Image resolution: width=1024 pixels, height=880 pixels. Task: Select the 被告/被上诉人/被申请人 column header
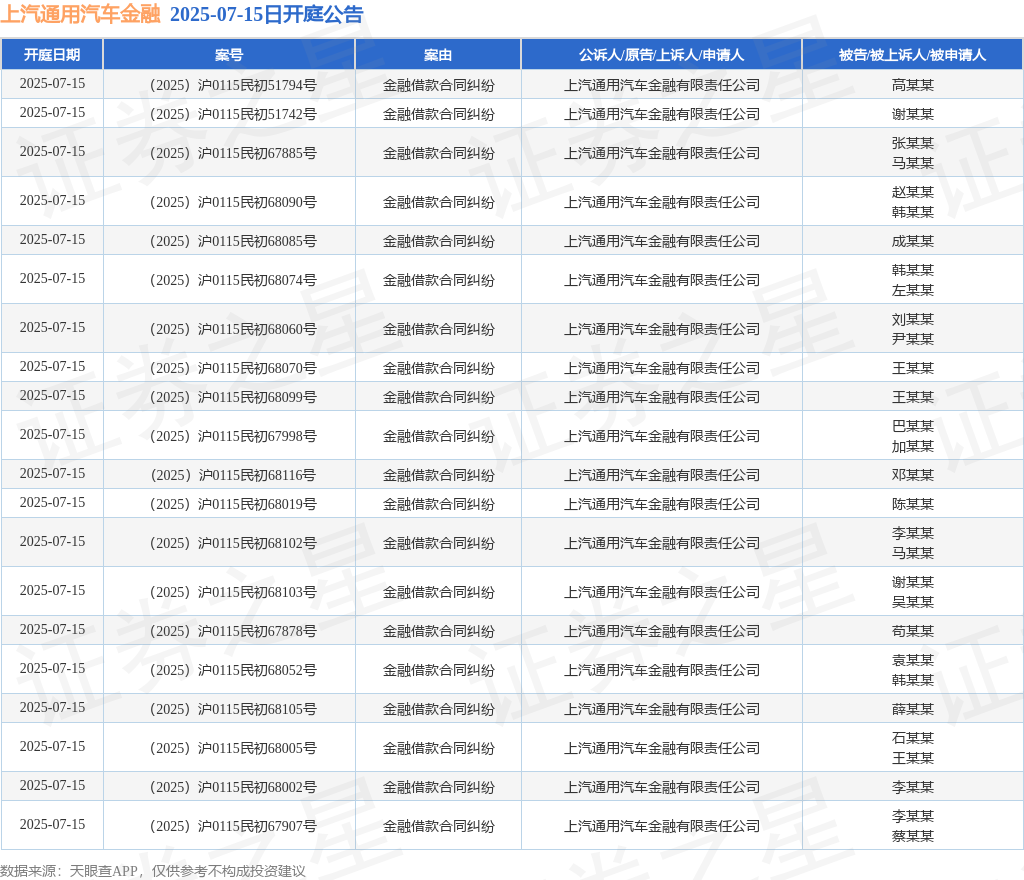912,55
